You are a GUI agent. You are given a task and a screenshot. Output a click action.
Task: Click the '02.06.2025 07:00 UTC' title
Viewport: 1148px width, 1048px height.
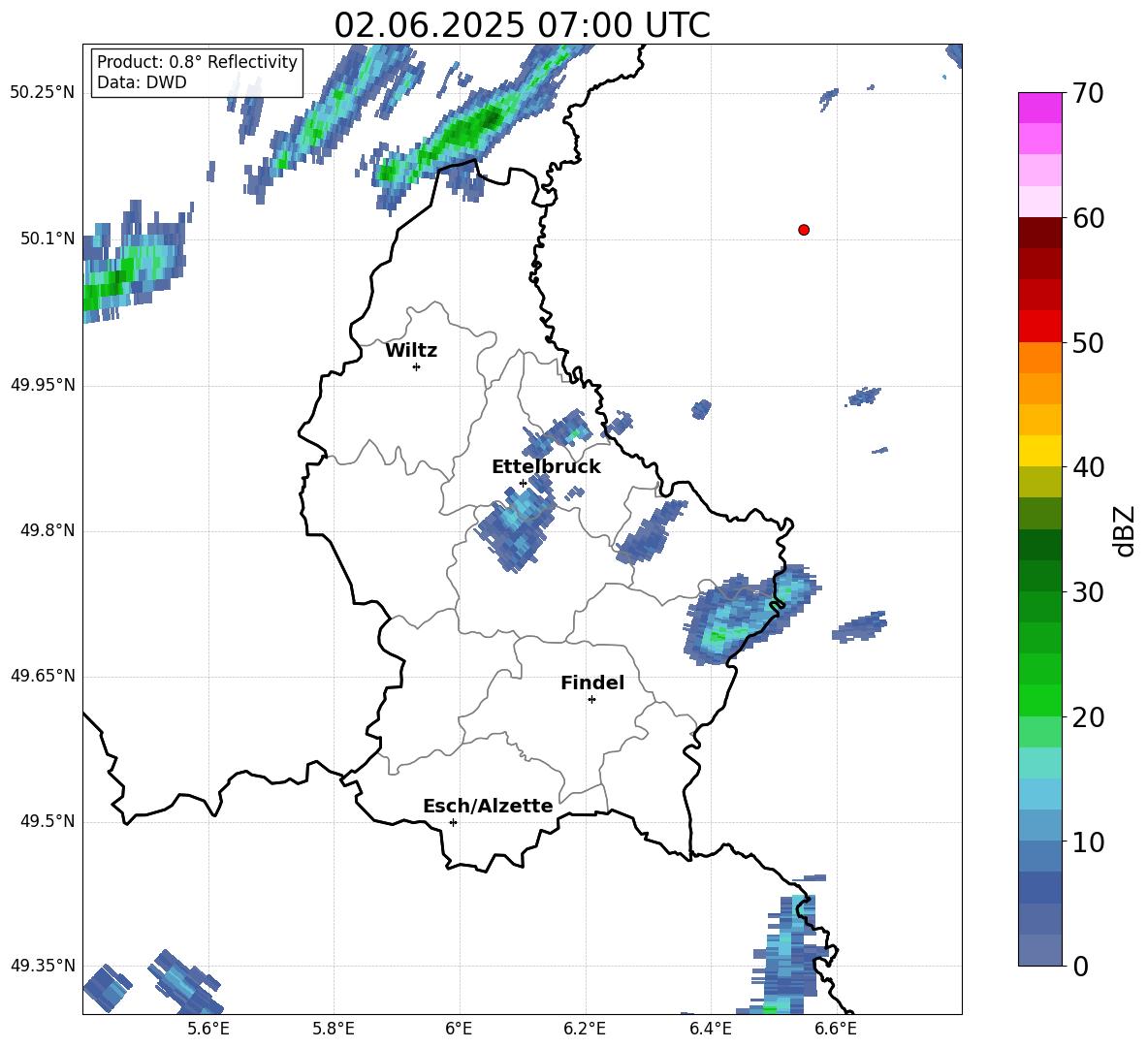coord(522,25)
